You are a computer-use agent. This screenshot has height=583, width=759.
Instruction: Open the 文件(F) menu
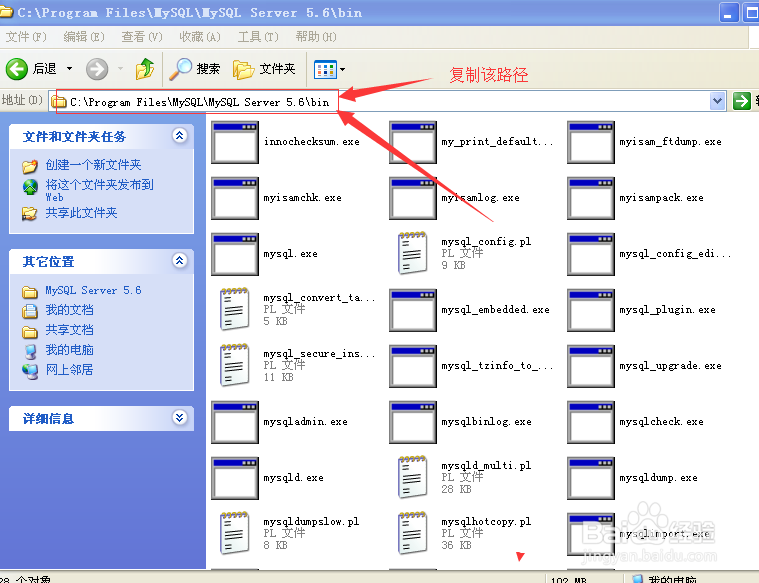coord(26,37)
